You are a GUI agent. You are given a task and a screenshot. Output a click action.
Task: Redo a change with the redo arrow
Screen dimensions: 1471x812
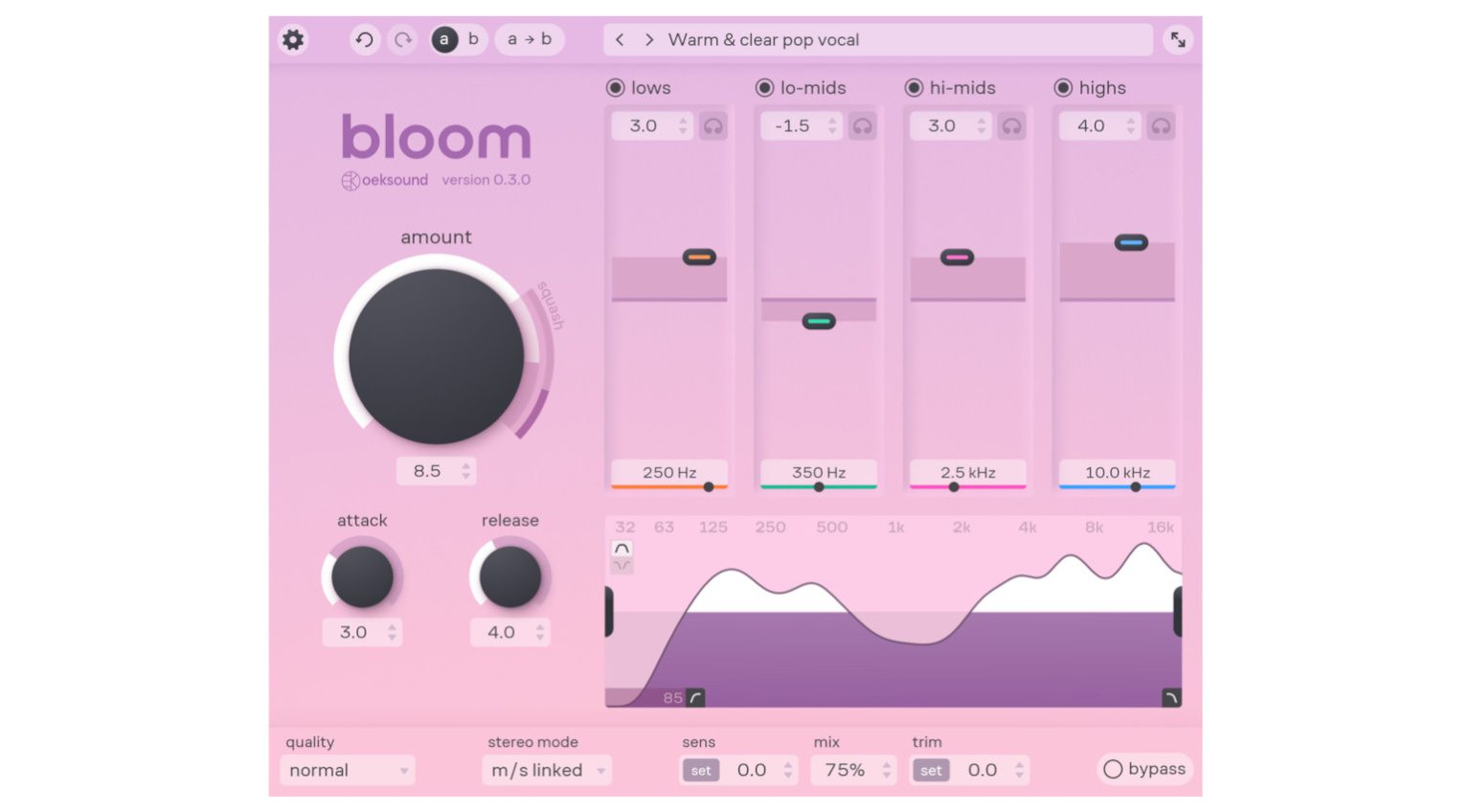[x=401, y=39]
